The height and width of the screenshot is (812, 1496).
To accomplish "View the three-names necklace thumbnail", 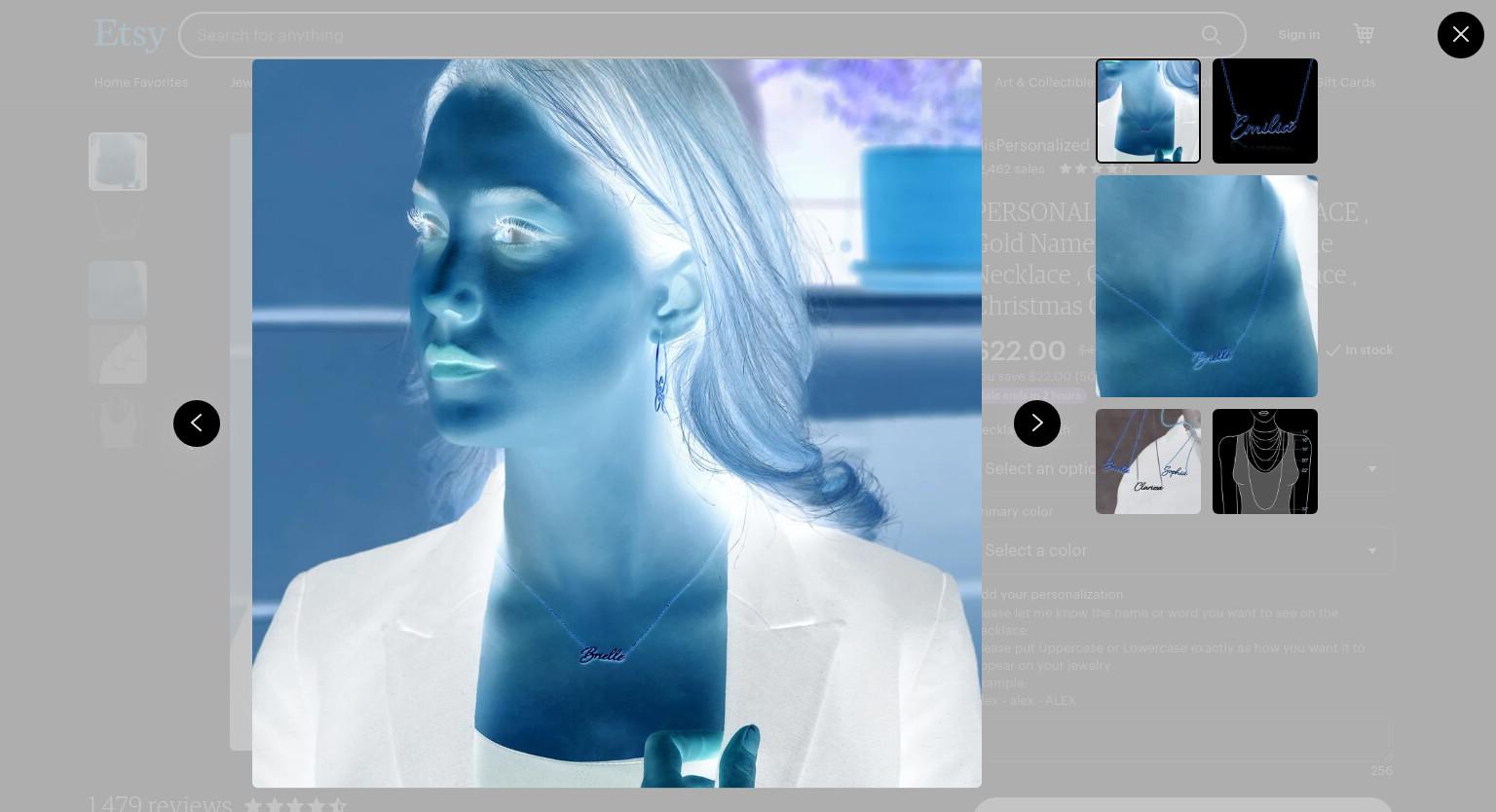I will (x=1148, y=461).
